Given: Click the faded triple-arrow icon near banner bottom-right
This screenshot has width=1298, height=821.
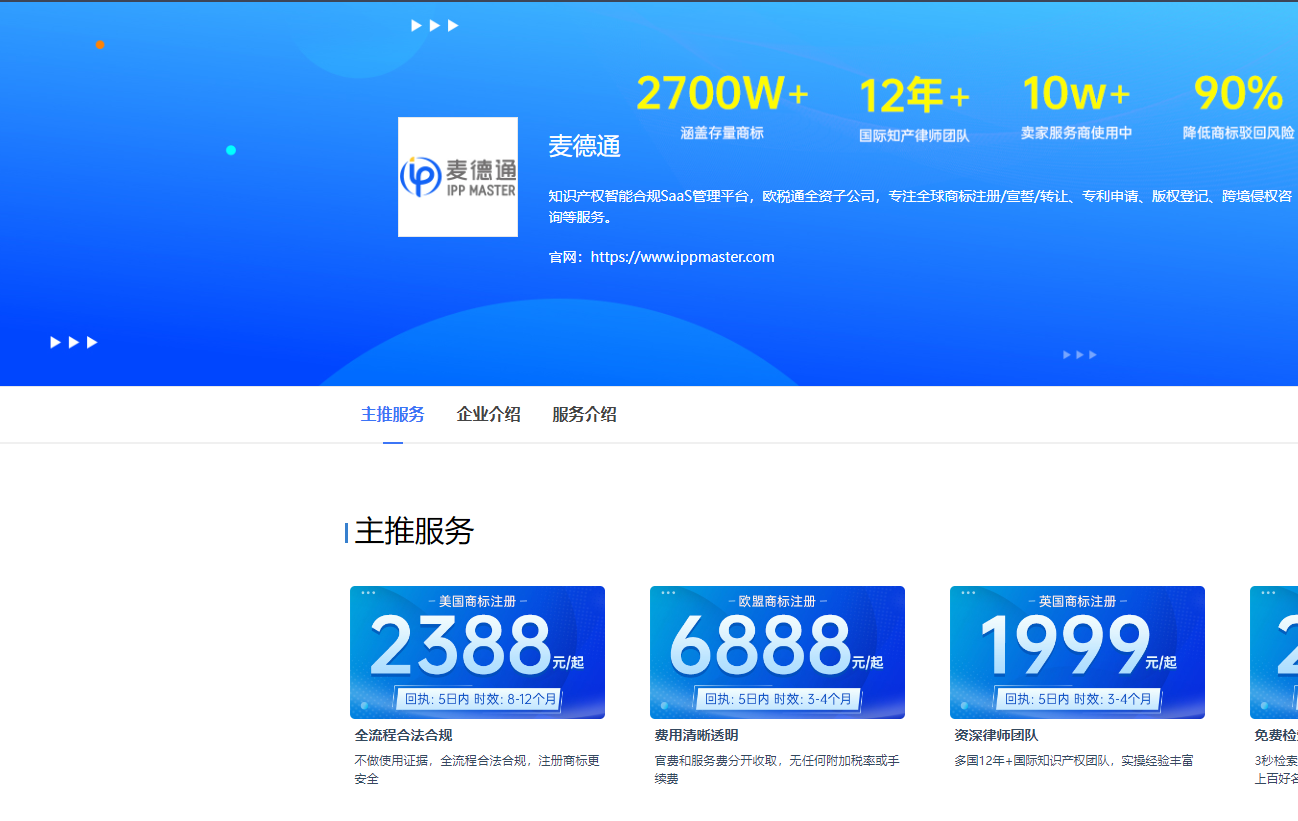Looking at the screenshot, I should [1079, 355].
